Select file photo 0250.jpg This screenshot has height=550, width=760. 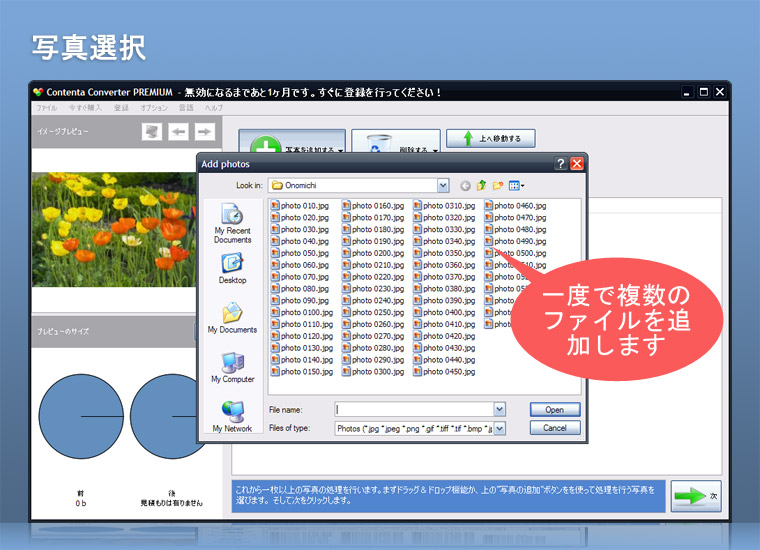pyautogui.click(x=373, y=313)
